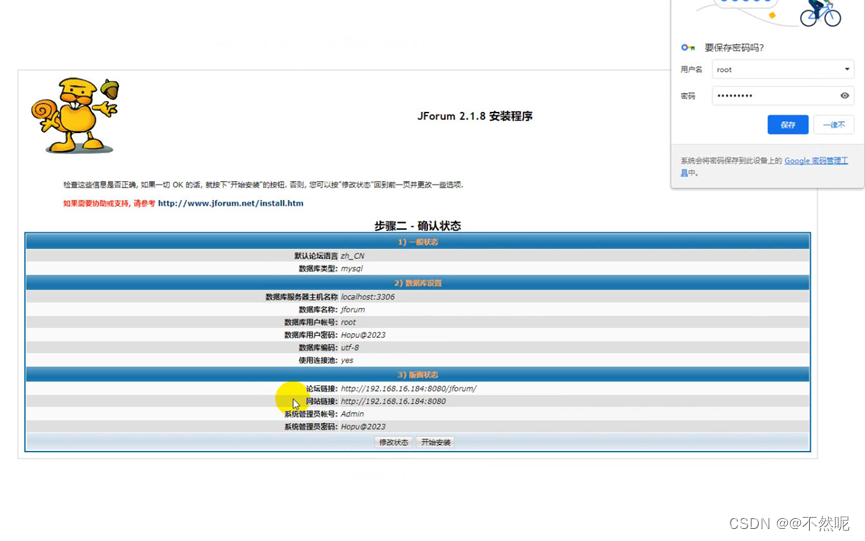Open the 用户名 username dropdown
865x541 pixels.
point(783,69)
